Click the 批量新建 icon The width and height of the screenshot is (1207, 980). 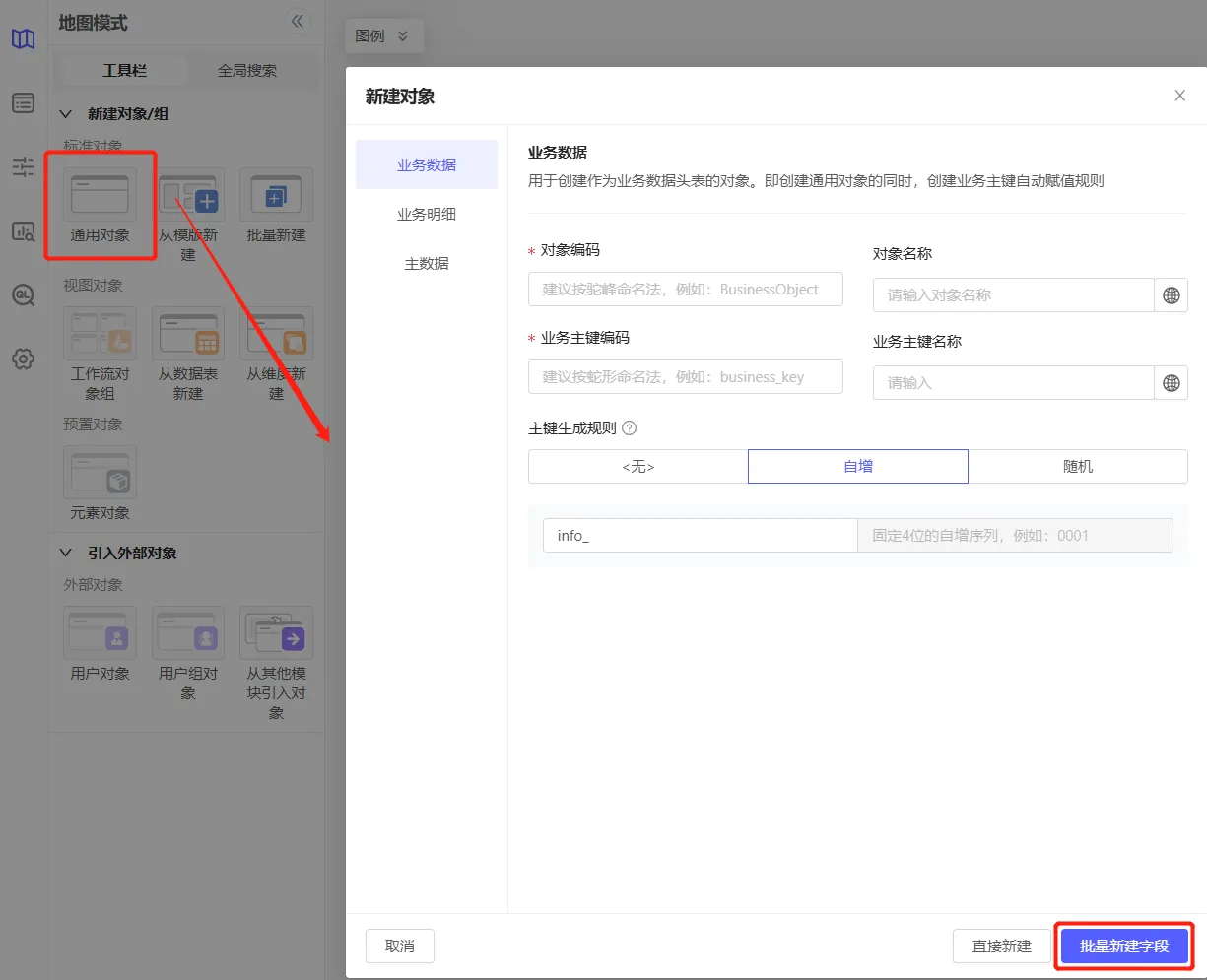coord(276,195)
